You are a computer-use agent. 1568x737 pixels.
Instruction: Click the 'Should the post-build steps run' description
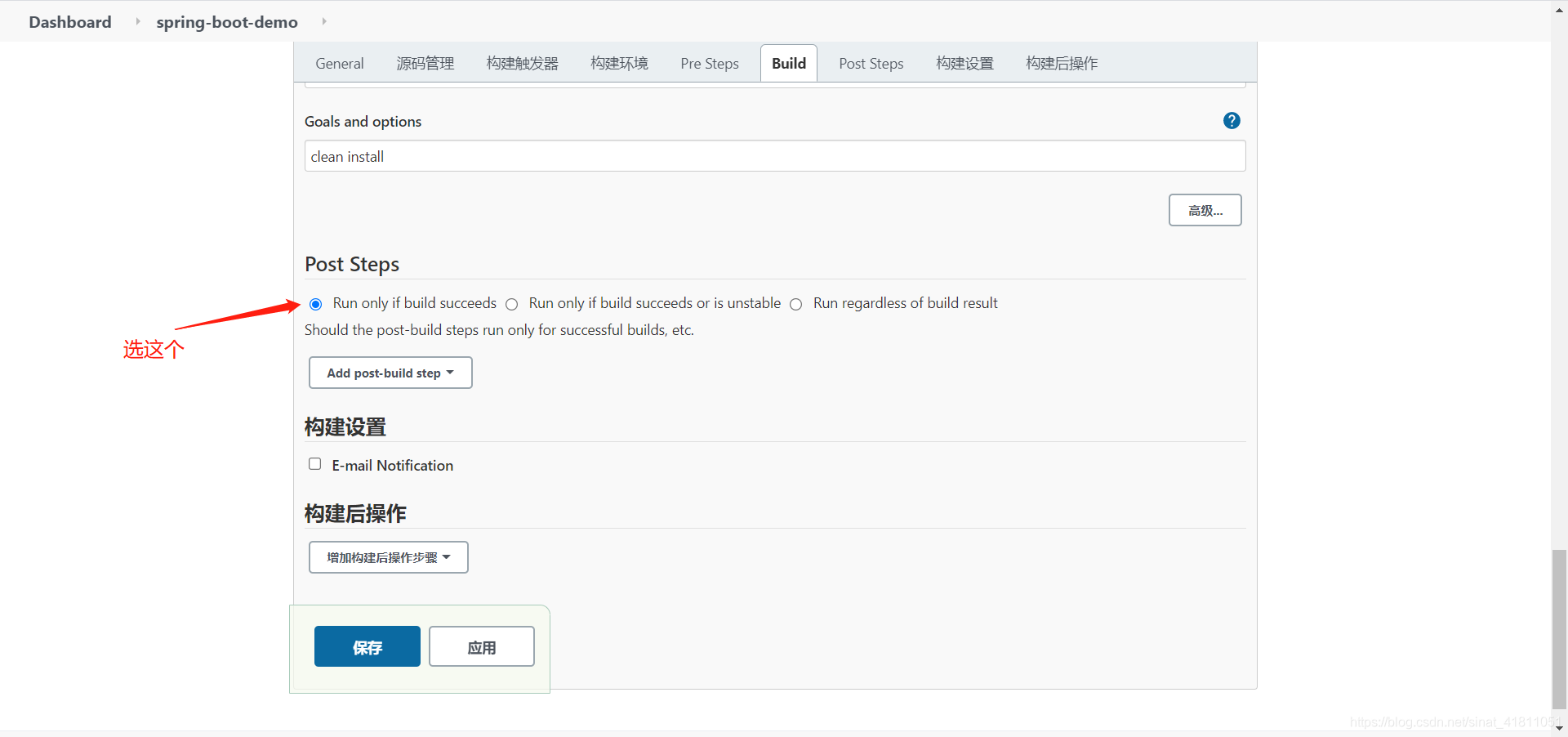coord(500,330)
